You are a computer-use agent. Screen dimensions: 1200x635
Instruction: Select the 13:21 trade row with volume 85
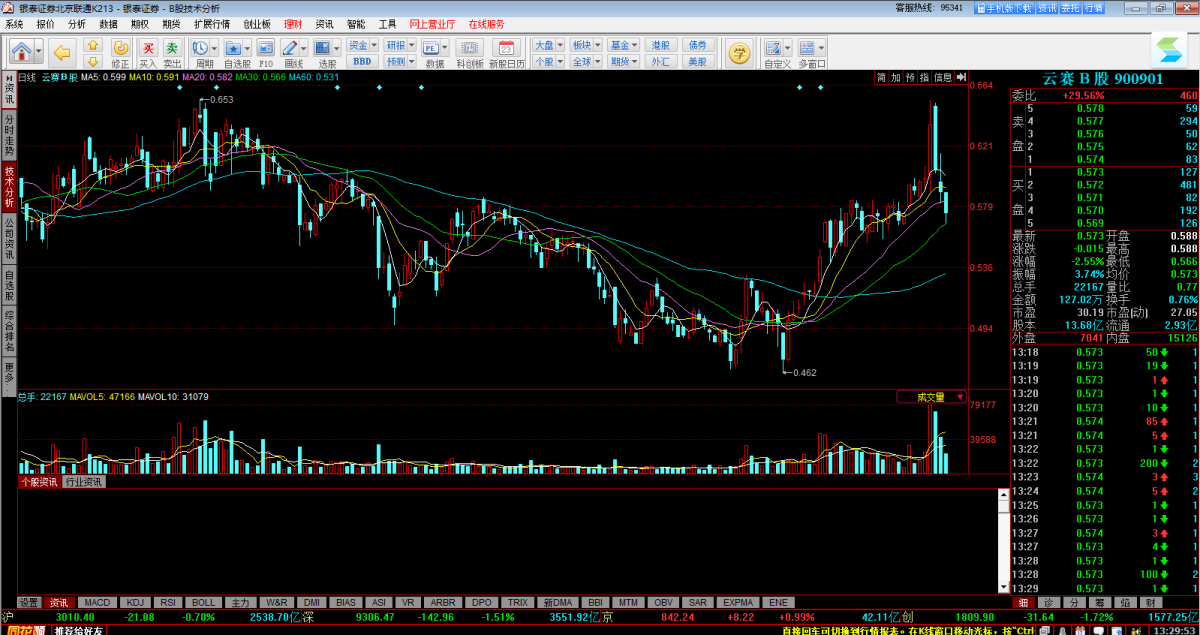pos(1105,422)
